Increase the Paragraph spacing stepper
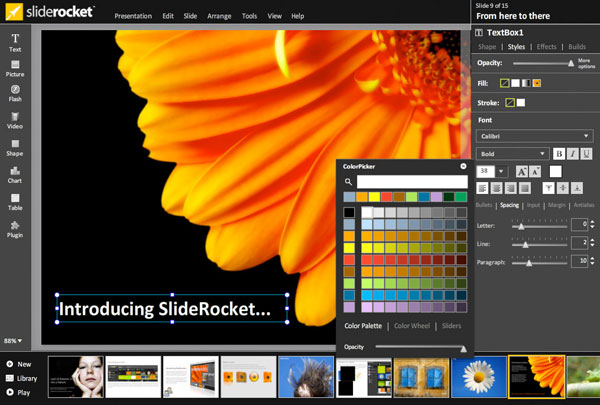Viewport: 600px width, 405px height. pyautogui.click(x=593, y=259)
